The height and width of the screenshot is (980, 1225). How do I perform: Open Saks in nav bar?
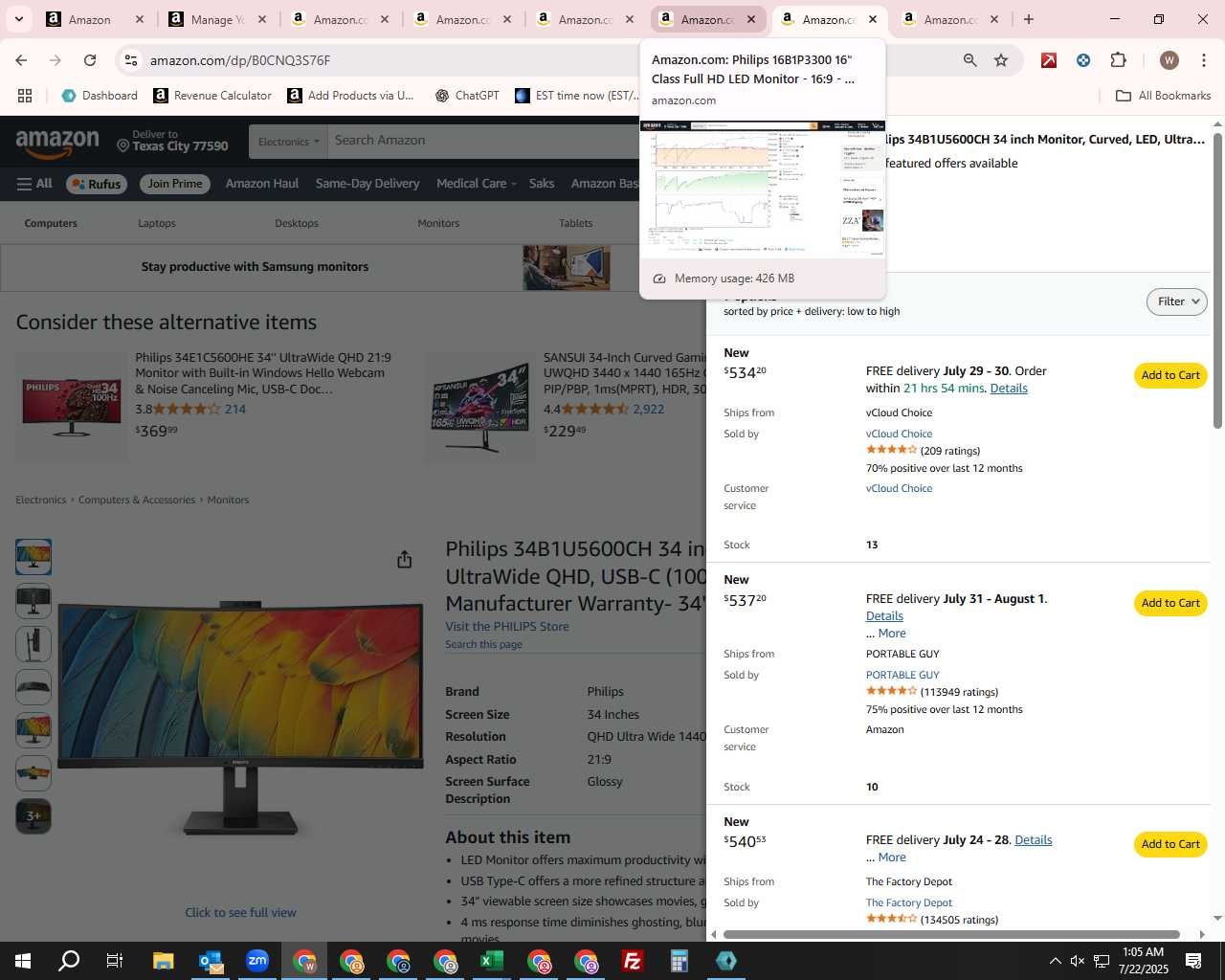(542, 184)
